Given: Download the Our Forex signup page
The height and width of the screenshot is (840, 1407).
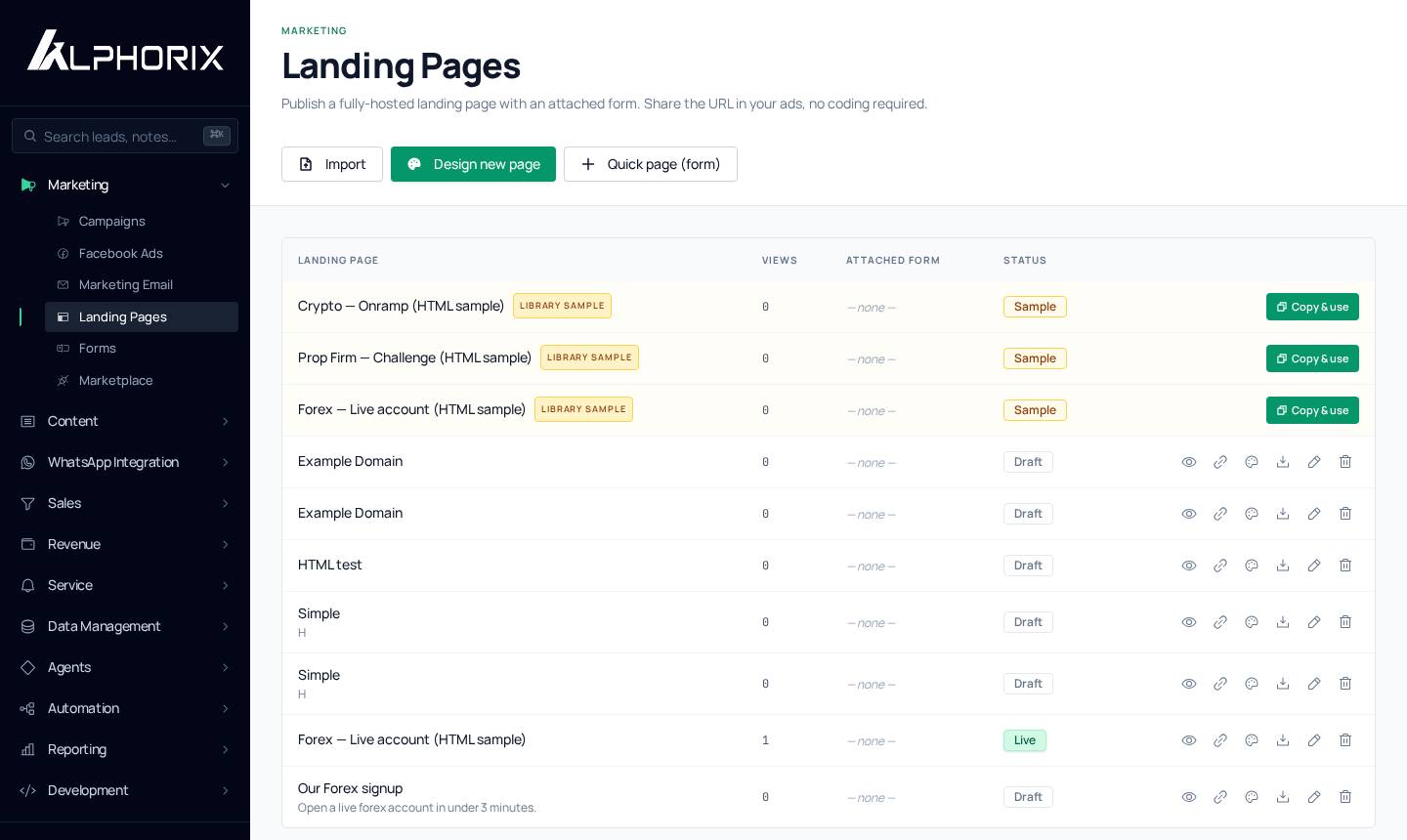Looking at the screenshot, I should click(x=1283, y=797).
